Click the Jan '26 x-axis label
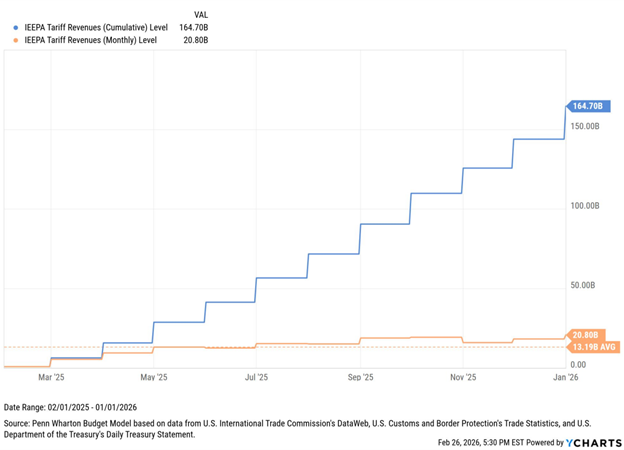 [x=566, y=378]
